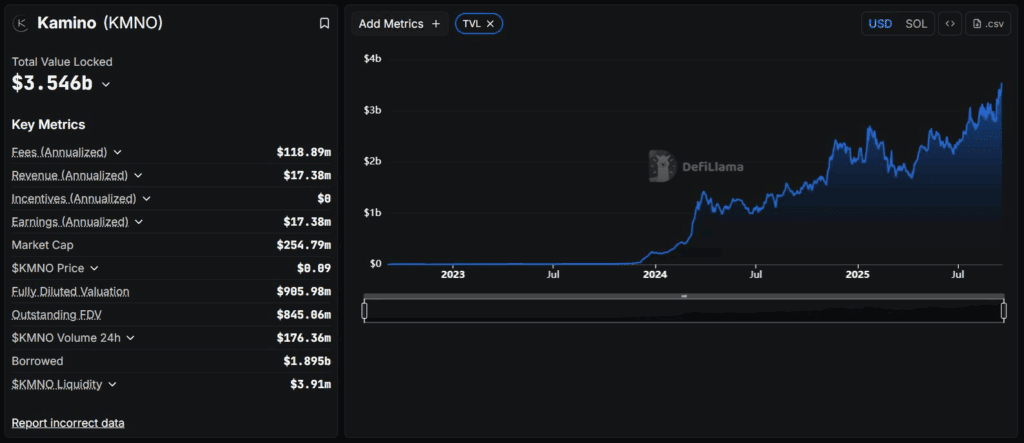
Task: Expand Fees (Annualized) details
Action: [118, 152]
